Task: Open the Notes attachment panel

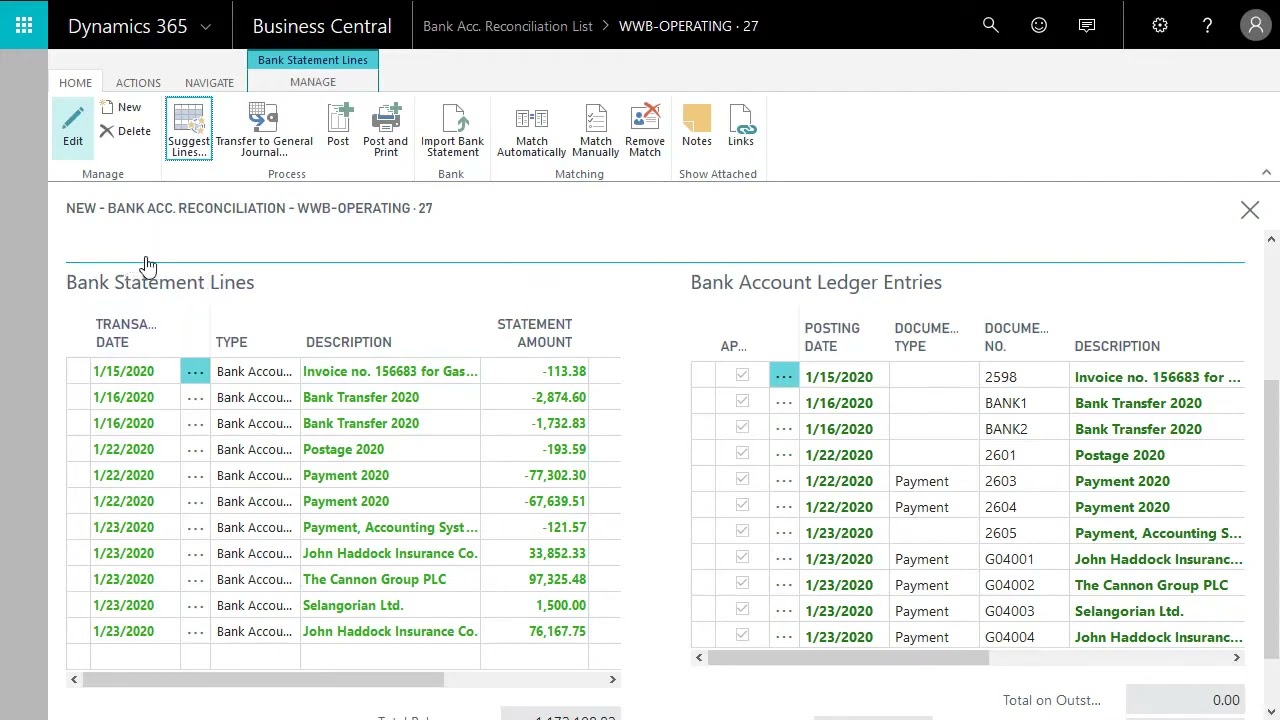Action: [x=697, y=128]
